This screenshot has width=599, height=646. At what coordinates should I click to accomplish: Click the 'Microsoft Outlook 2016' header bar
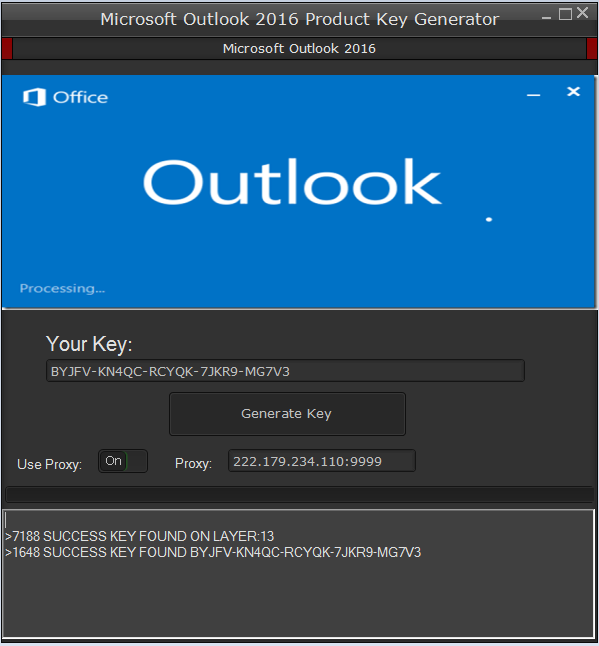[x=300, y=49]
